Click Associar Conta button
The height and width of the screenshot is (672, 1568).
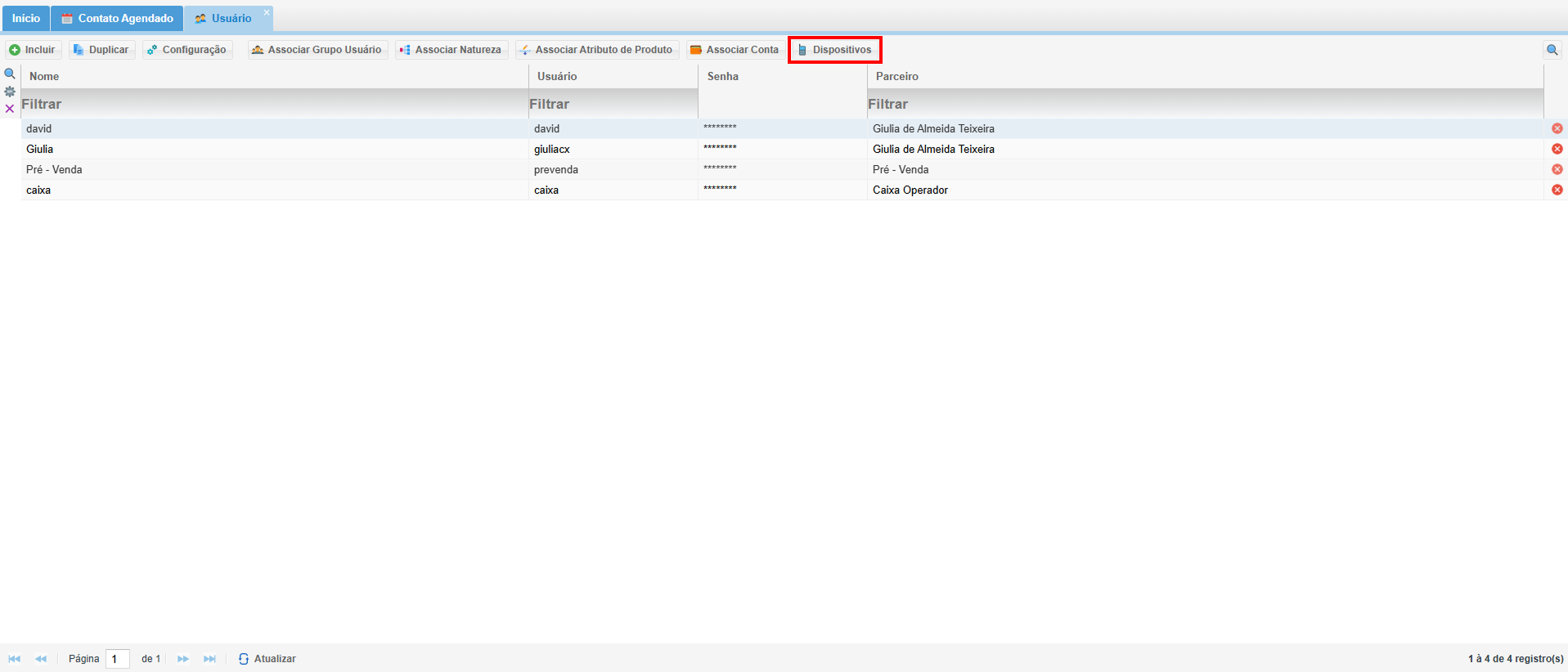pos(735,50)
